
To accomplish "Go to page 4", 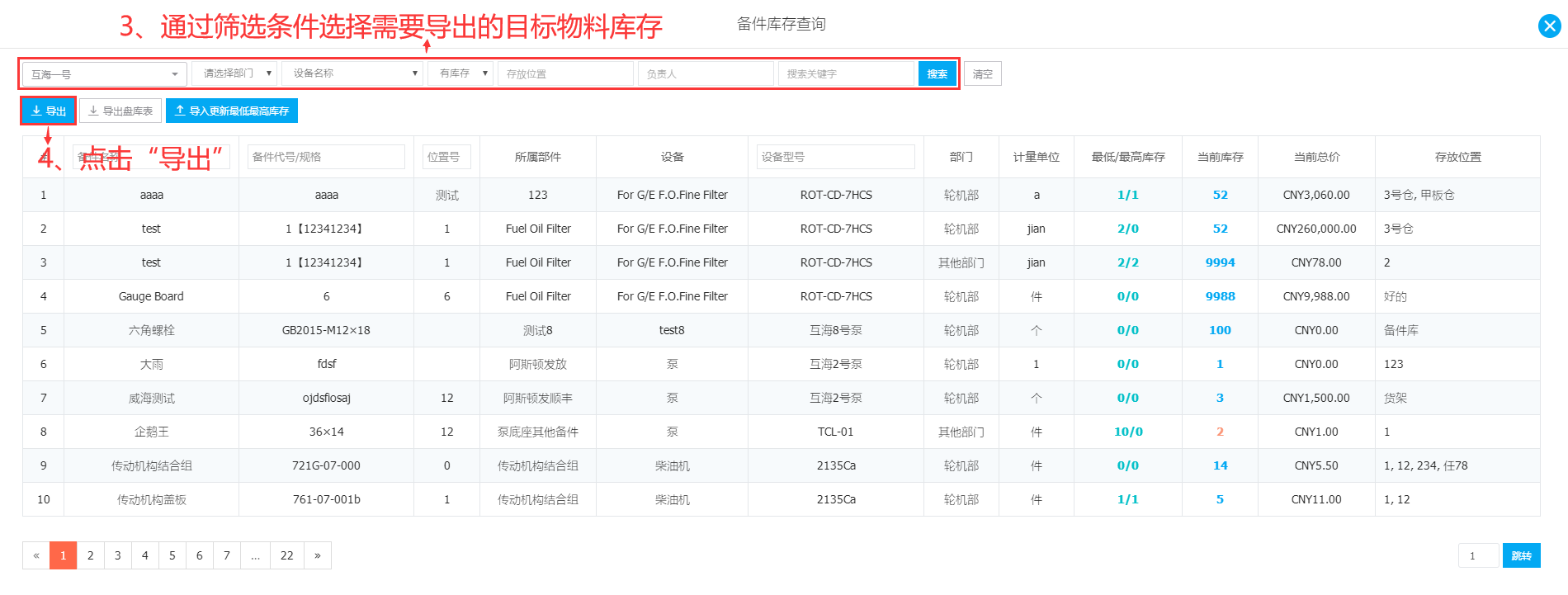I will [145, 555].
